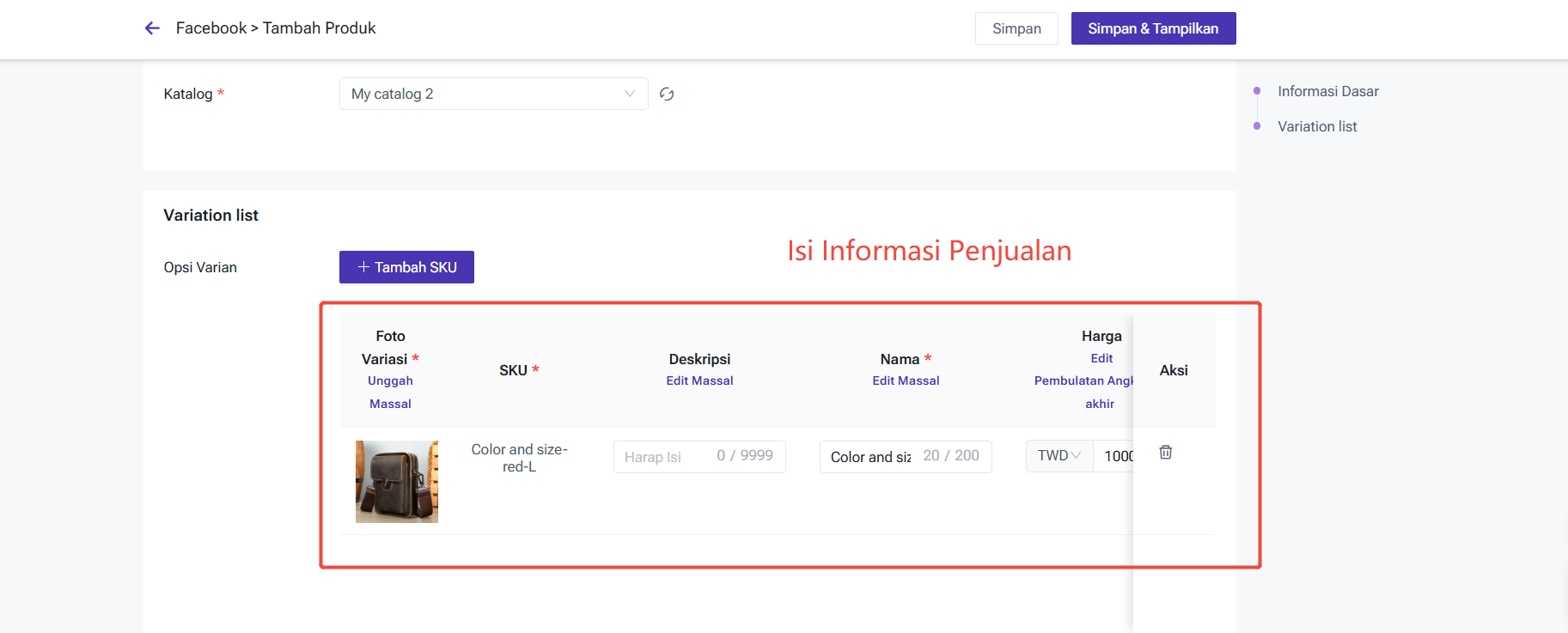The image size is (1568, 633).
Task: Click Simpan & Tampilkan button
Action: 1152,28
